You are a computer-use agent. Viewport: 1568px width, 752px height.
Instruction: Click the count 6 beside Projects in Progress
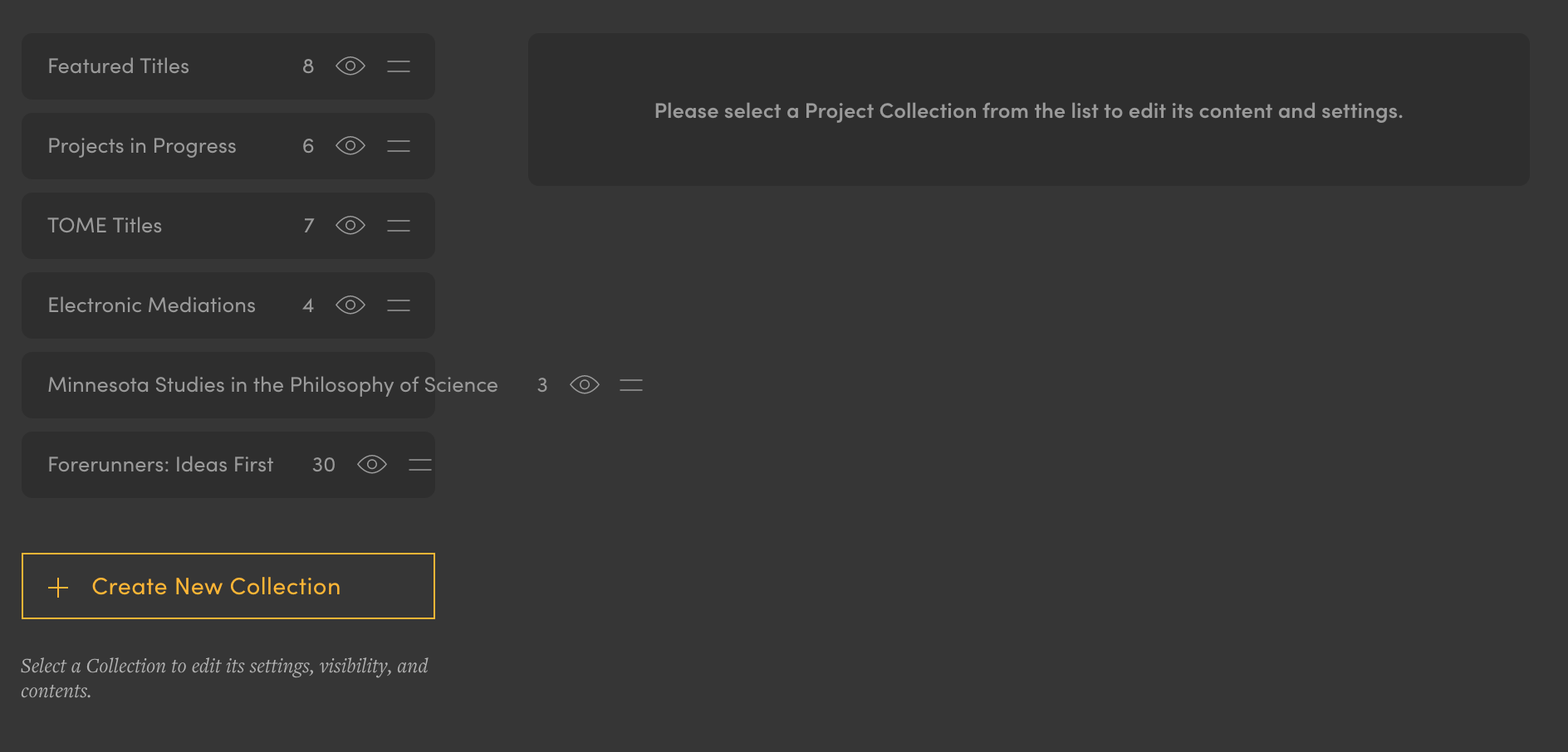click(x=308, y=146)
